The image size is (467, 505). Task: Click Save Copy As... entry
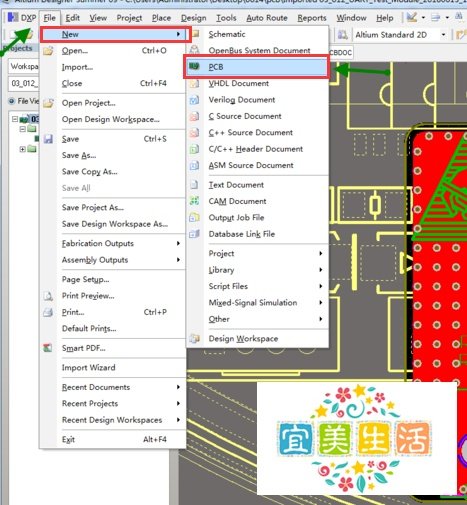coord(112,172)
